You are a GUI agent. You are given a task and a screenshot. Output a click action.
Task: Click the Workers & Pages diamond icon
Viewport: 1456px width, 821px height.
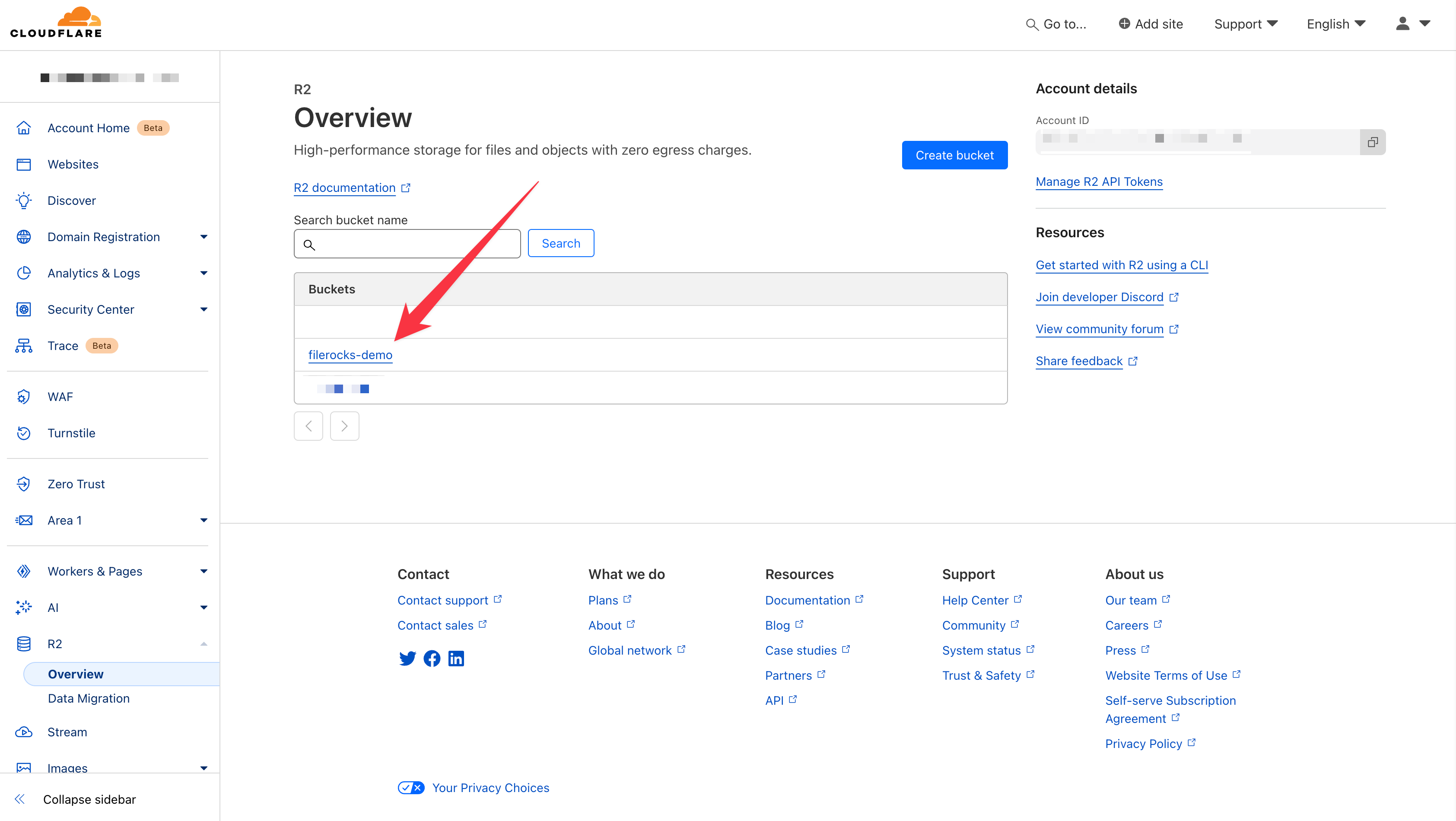click(x=24, y=571)
